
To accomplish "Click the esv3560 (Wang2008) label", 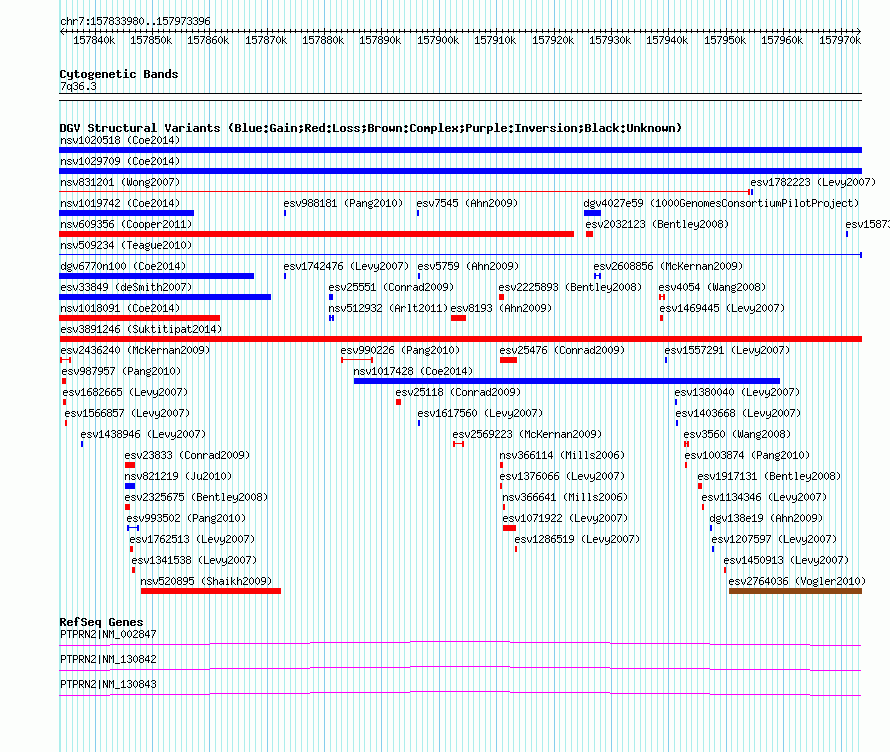I will coord(737,434).
